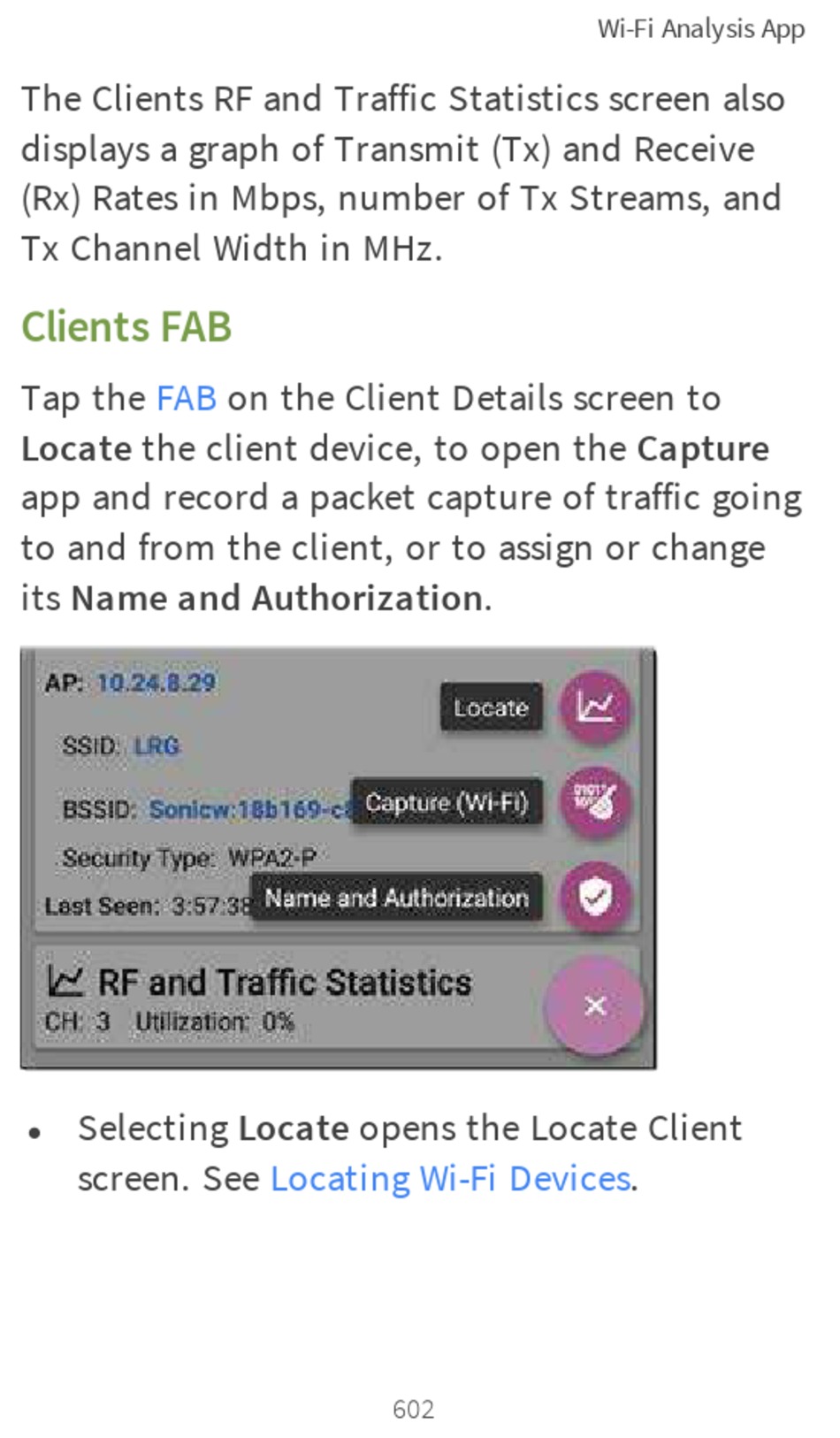Screen dimensions: 840x1438
Task: Open the Locating Wi-Fi Devices link
Action: (451, 1179)
